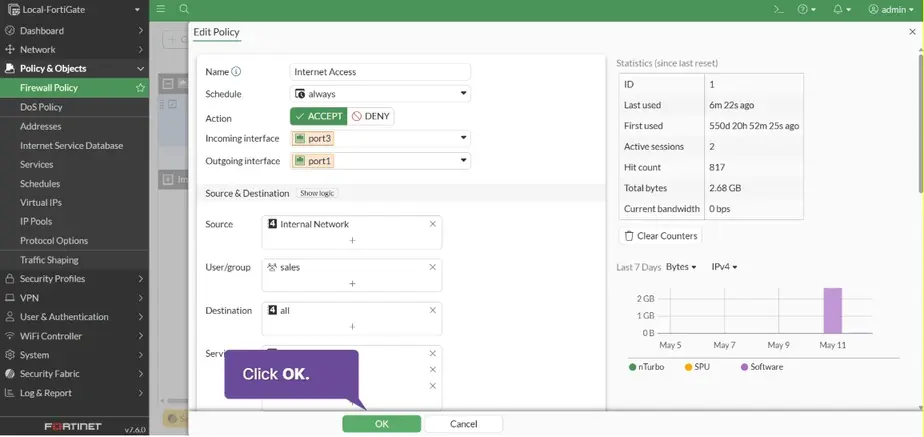The height and width of the screenshot is (437, 924).
Task: Remove the second Service entry
Action: tap(433, 370)
